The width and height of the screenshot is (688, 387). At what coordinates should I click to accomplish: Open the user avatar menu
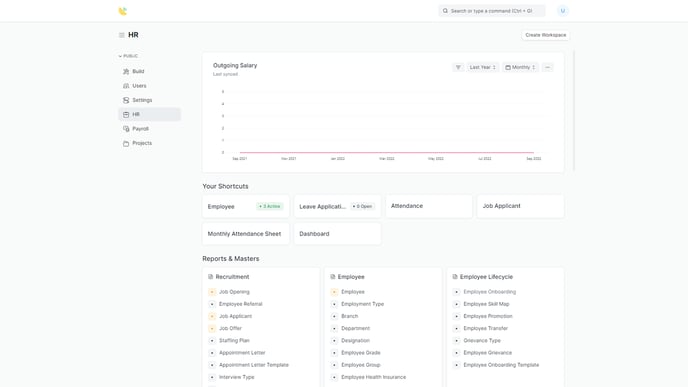563,11
